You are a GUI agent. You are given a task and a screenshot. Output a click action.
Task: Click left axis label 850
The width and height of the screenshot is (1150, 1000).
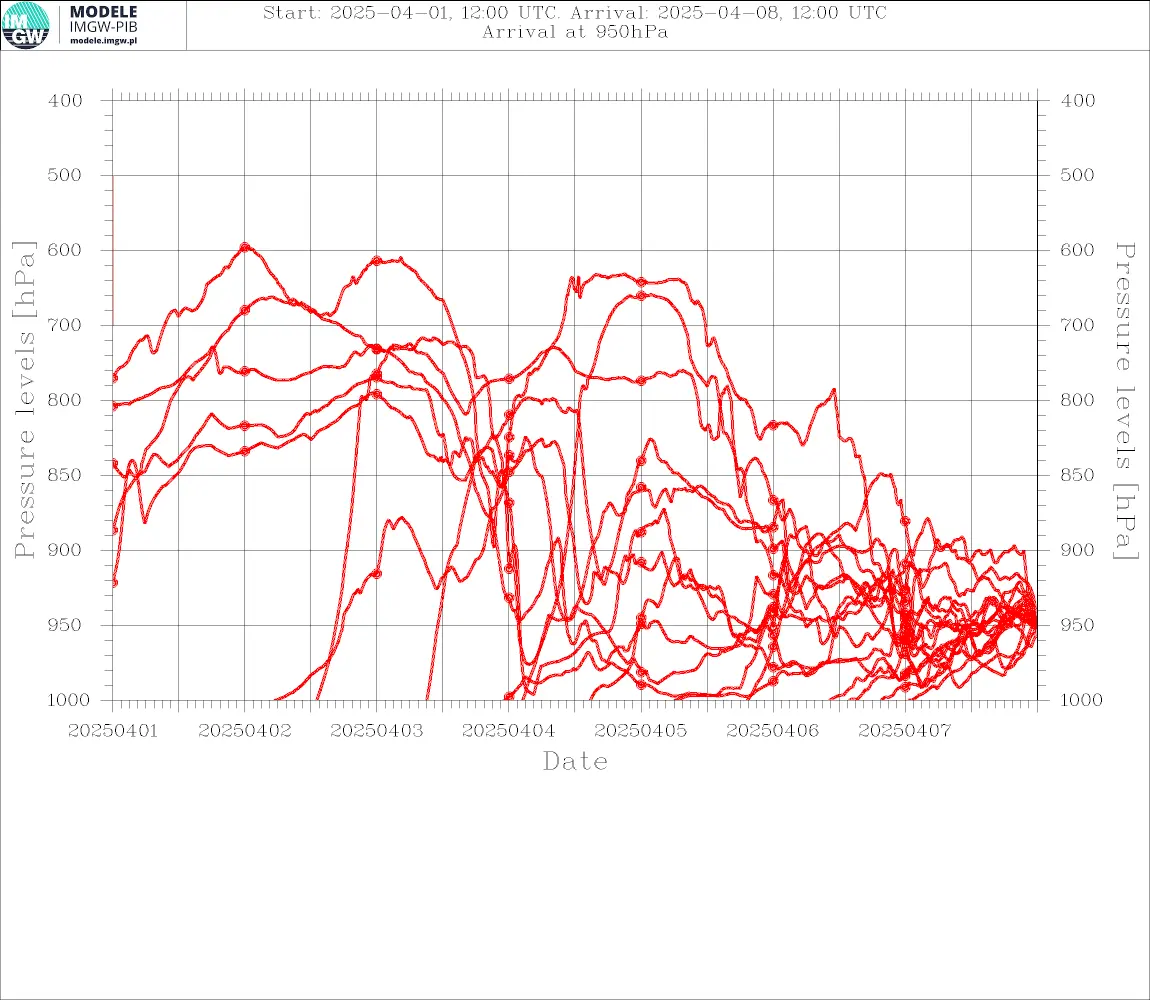click(65, 475)
